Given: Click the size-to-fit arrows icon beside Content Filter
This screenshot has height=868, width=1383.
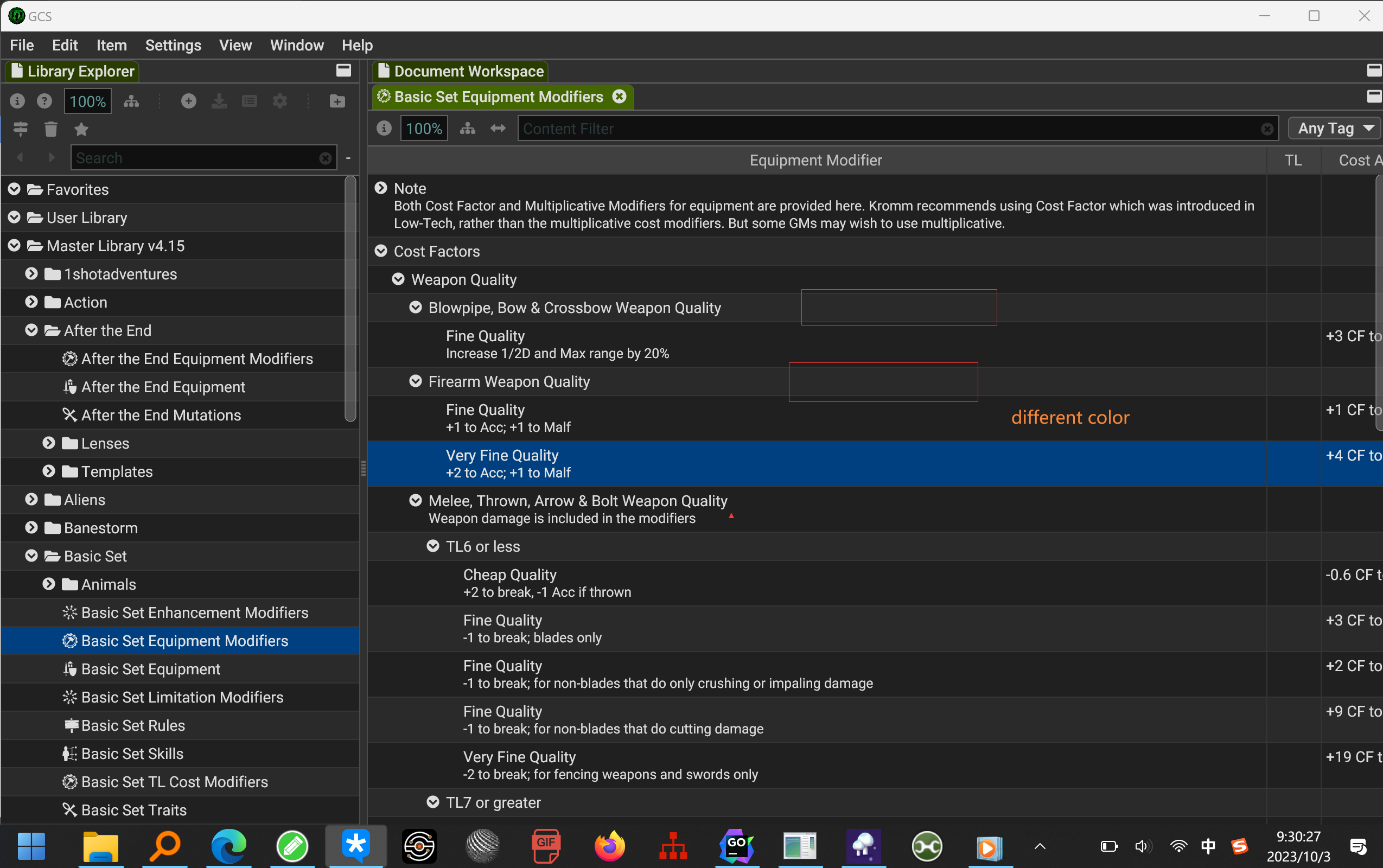Looking at the screenshot, I should 498,129.
